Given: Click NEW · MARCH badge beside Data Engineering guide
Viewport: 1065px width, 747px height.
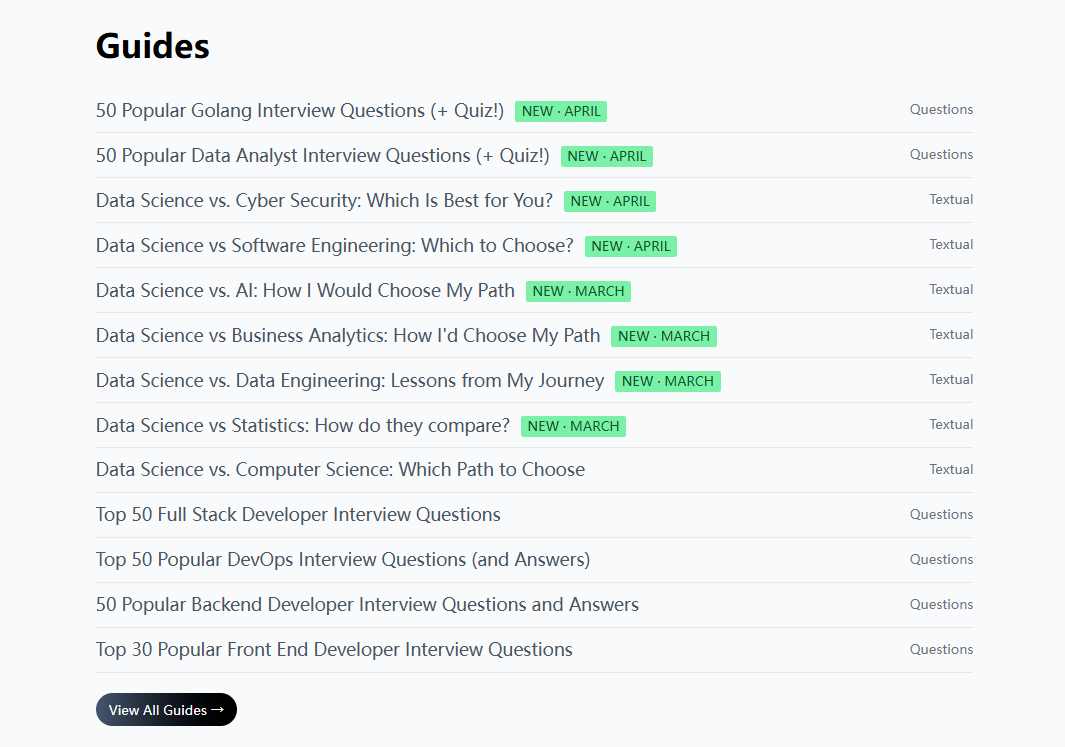Looking at the screenshot, I should pyautogui.click(x=667, y=381).
